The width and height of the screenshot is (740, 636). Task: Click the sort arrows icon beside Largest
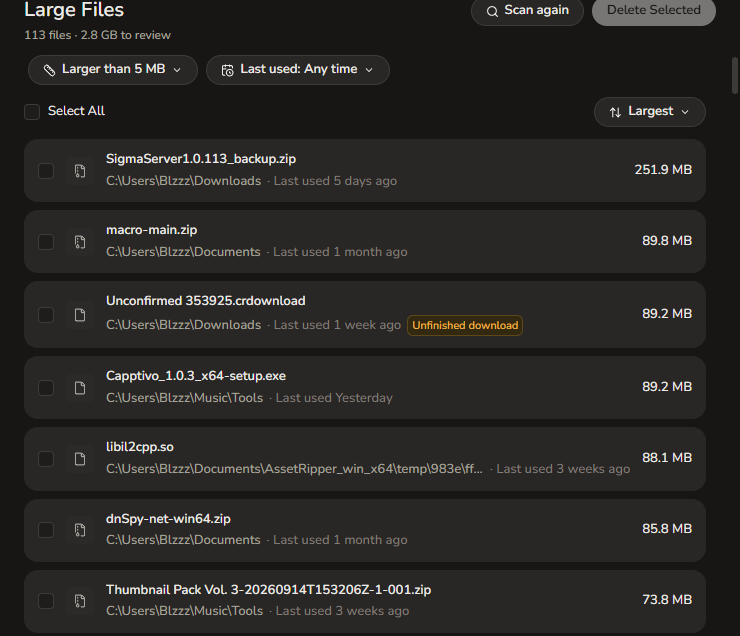[615, 112]
